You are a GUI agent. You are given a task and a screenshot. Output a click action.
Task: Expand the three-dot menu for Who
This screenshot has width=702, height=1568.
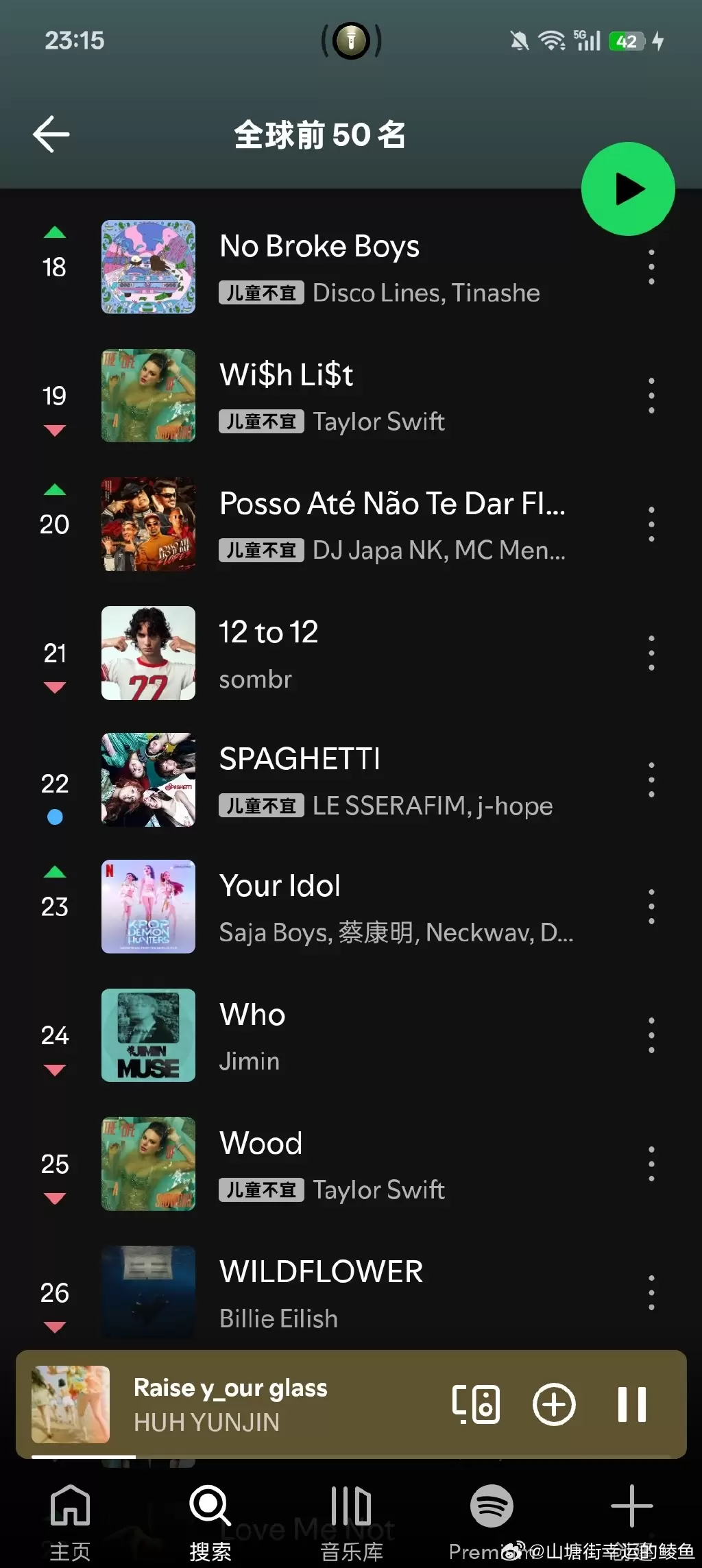coord(651,1035)
